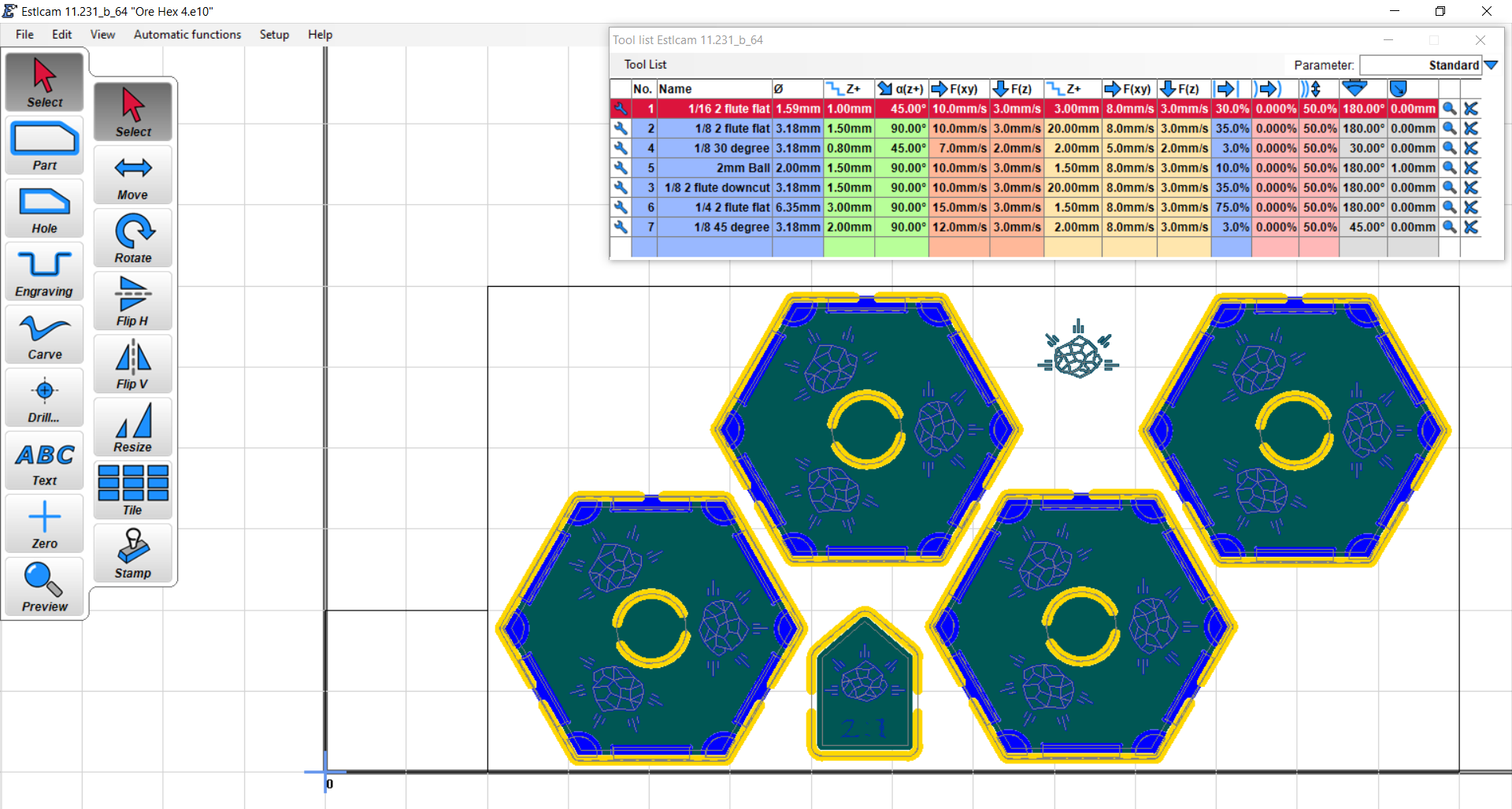Viewport: 1512px width, 809px height.
Task: Delete the 1/8 45 degree tool
Action: pyautogui.click(x=1470, y=227)
